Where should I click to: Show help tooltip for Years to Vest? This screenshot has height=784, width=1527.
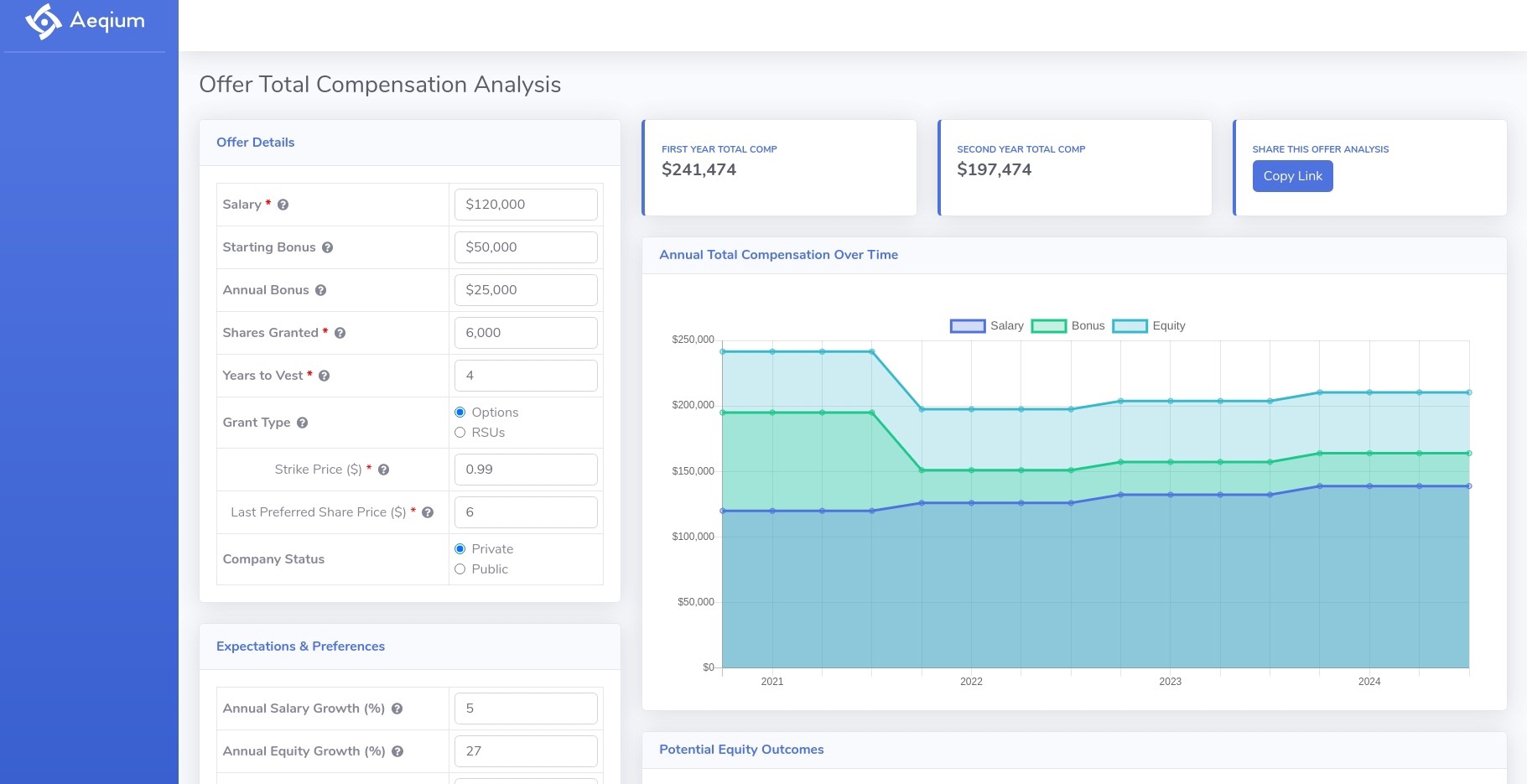click(x=325, y=376)
